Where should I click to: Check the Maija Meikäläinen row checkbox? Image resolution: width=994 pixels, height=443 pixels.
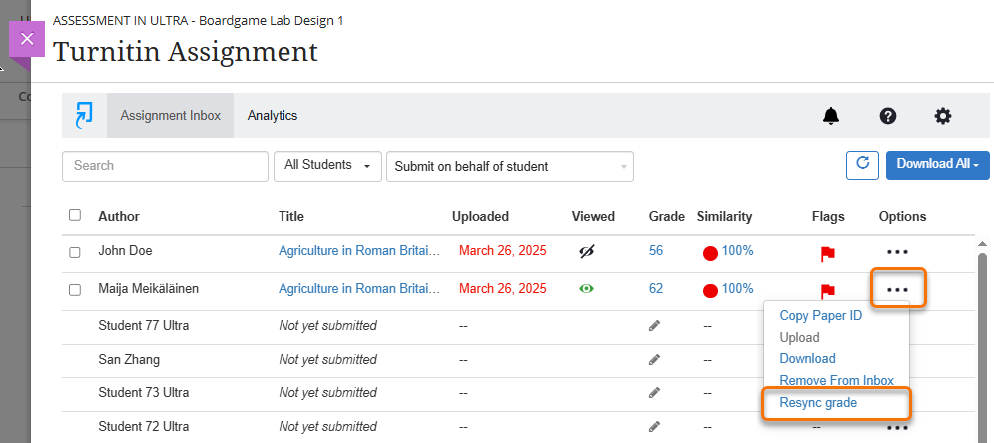[75, 290]
